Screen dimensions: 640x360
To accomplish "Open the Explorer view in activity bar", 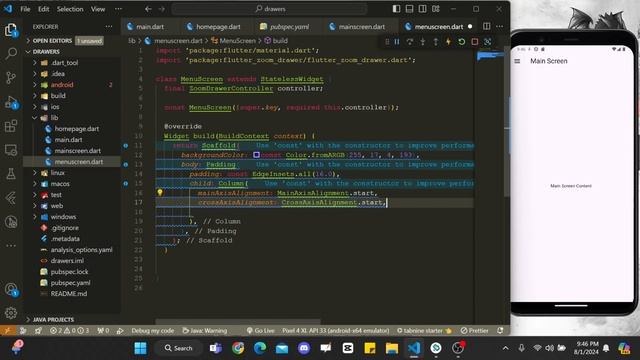I will point(11,30).
